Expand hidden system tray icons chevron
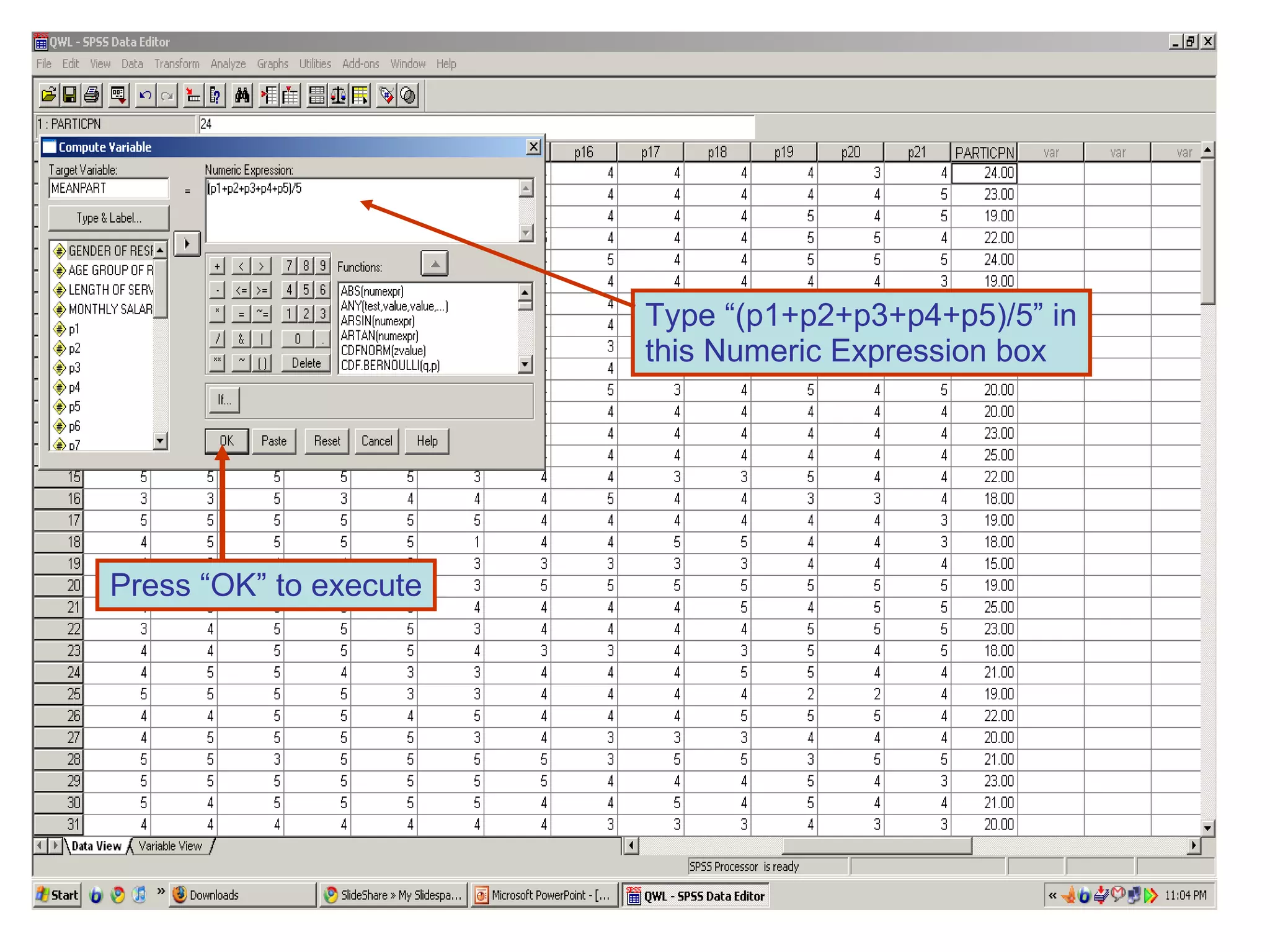Viewport: 1270px width, 952px height. click(x=1052, y=896)
